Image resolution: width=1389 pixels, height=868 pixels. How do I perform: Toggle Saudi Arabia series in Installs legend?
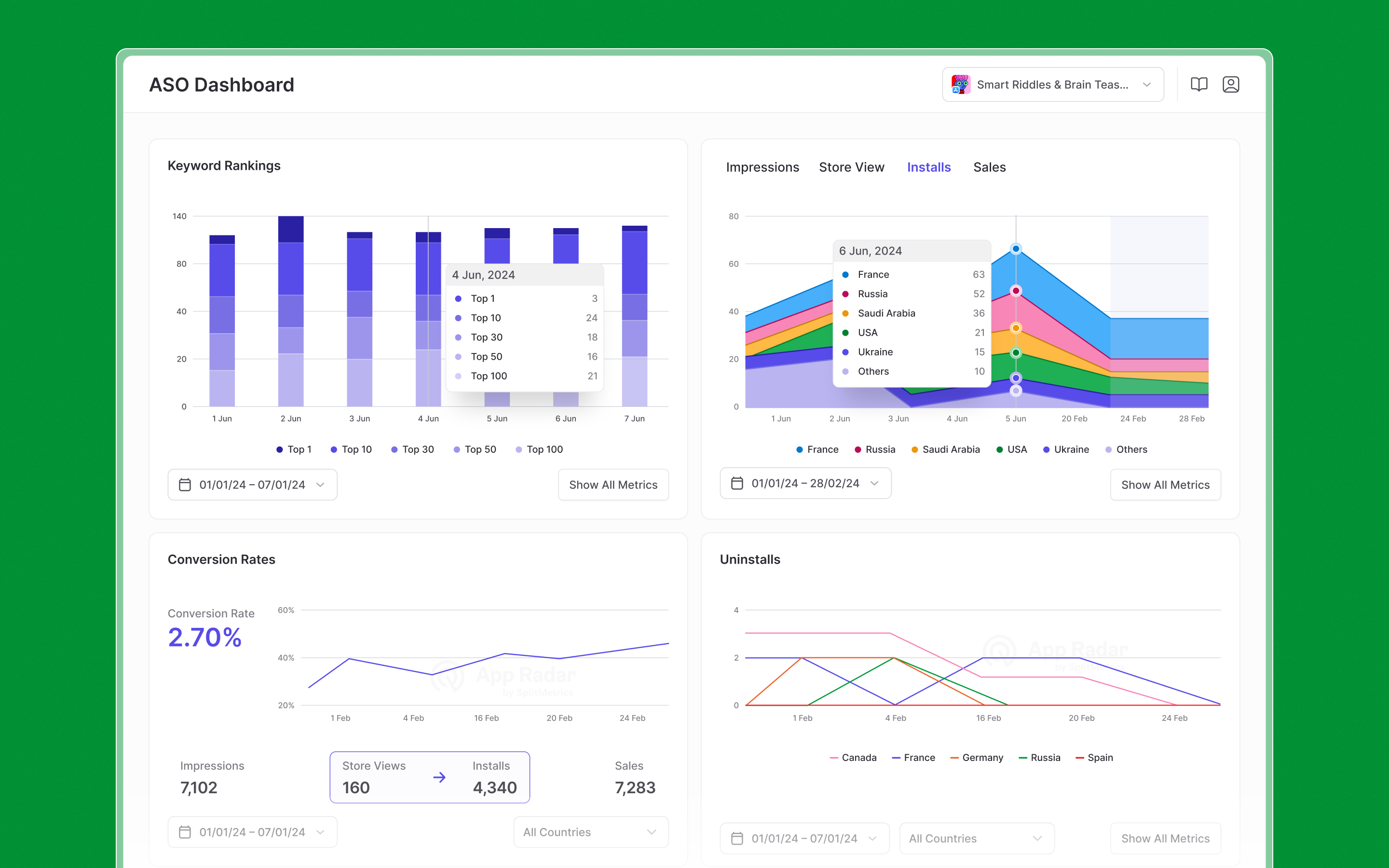click(x=945, y=449)
